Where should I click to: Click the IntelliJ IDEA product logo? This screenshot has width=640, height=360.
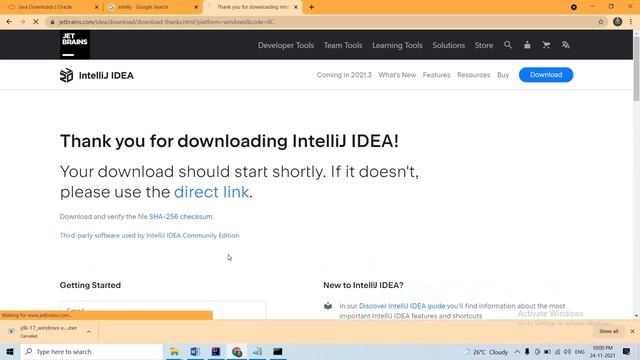97,76
